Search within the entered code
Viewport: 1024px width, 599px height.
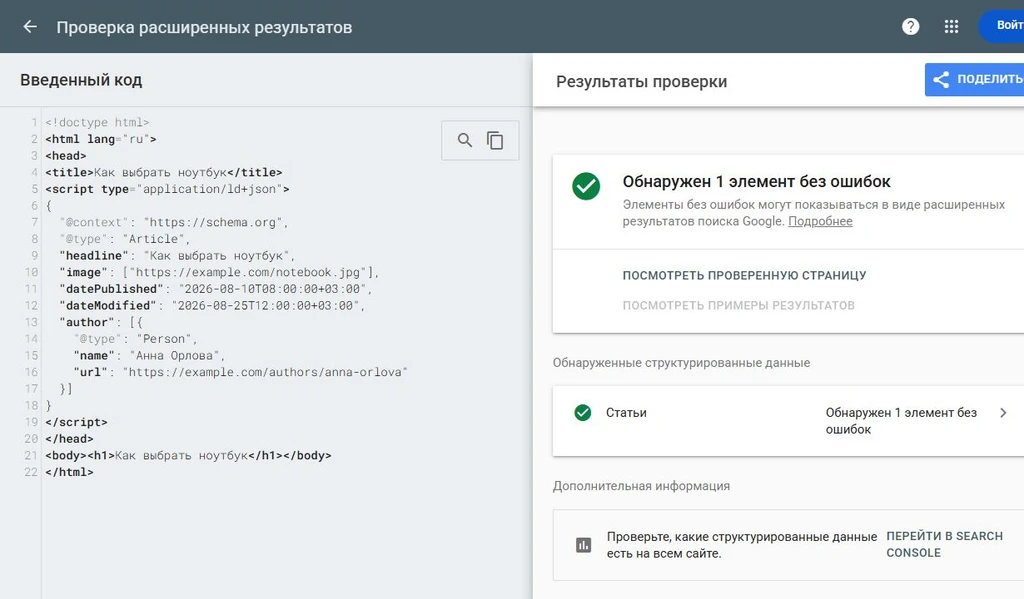[464, 140]
